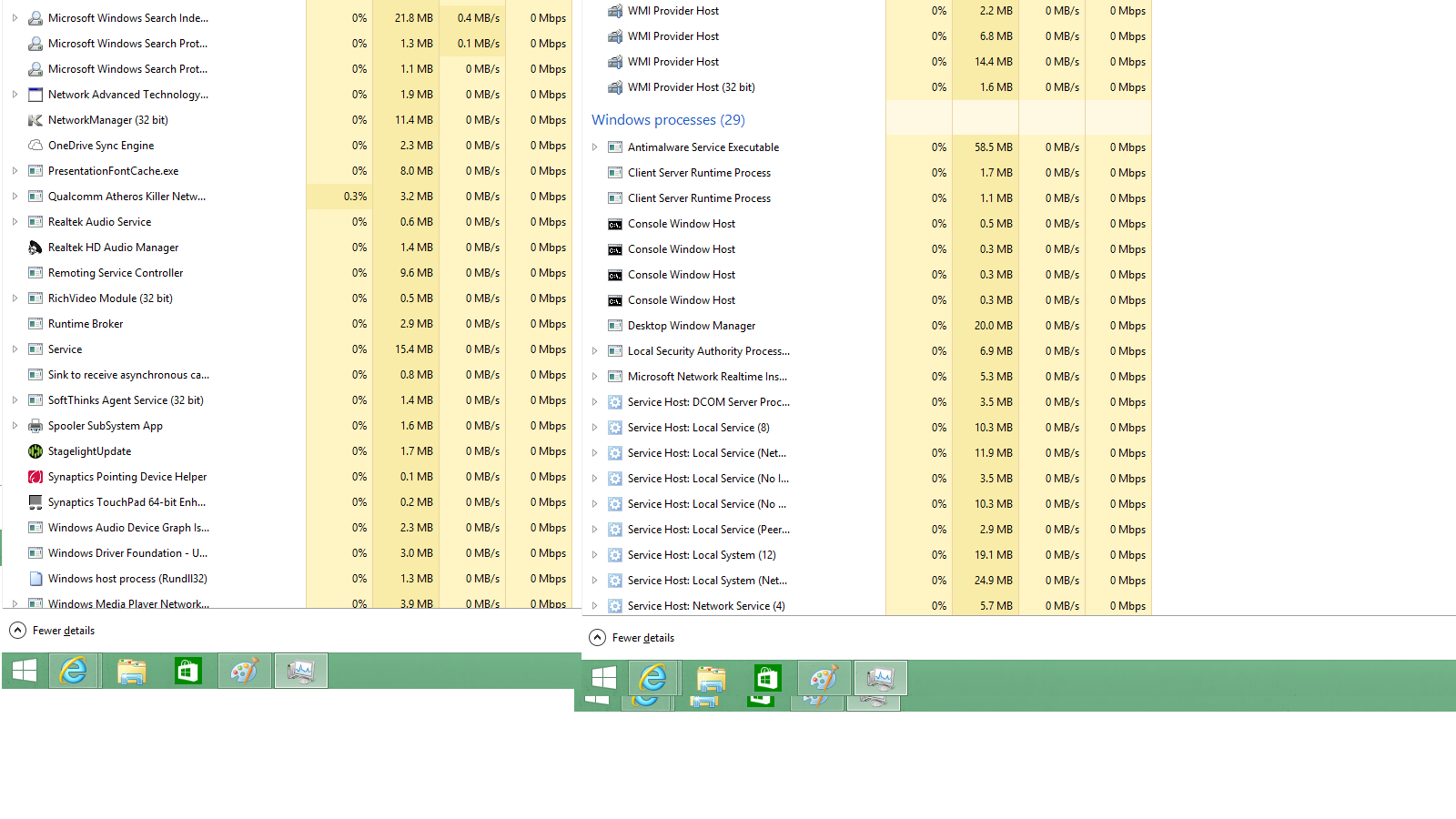Image resolution: width=1456 pixels, height=819 pixels.
Task: Click the NetworkManager (32 bit) icon
Action: click(x=35, y=120)
